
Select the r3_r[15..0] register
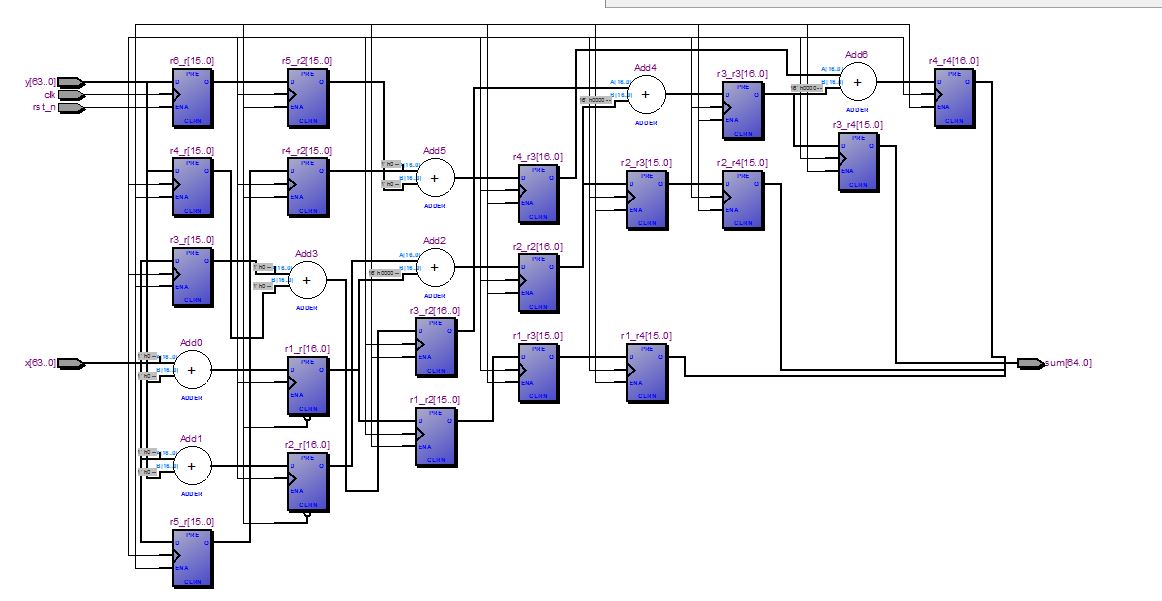point(192,276)
